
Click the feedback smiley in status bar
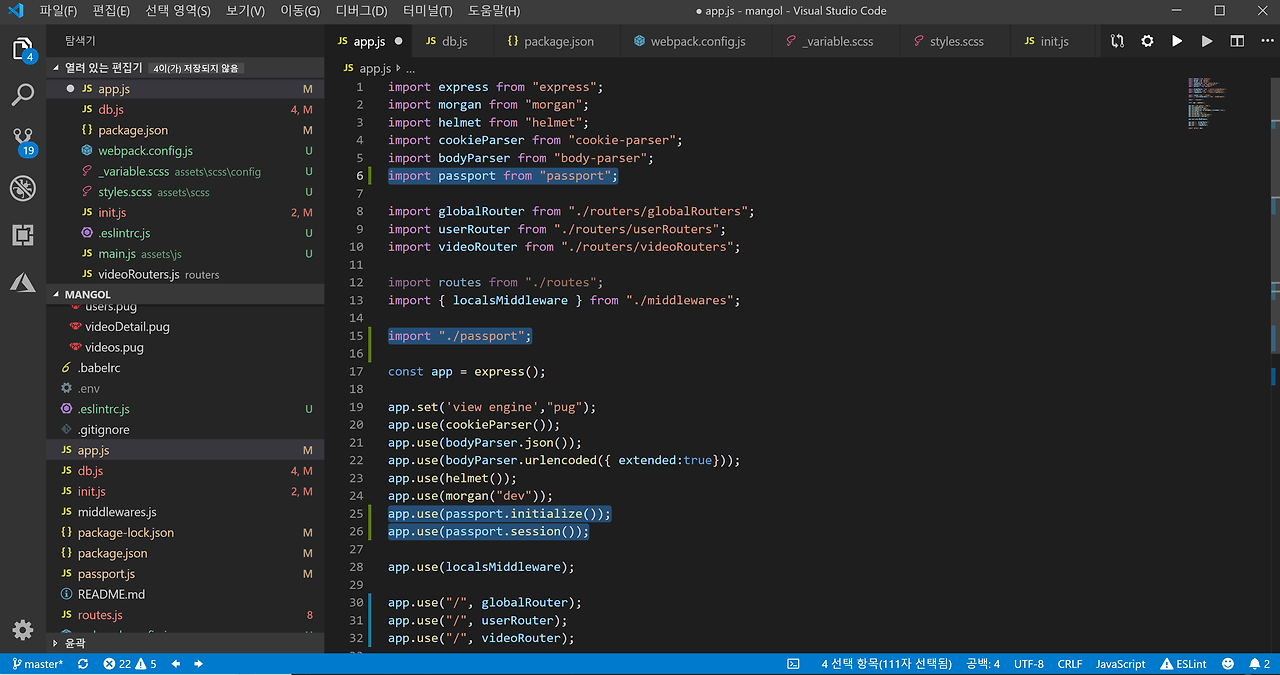[1227, 664]
